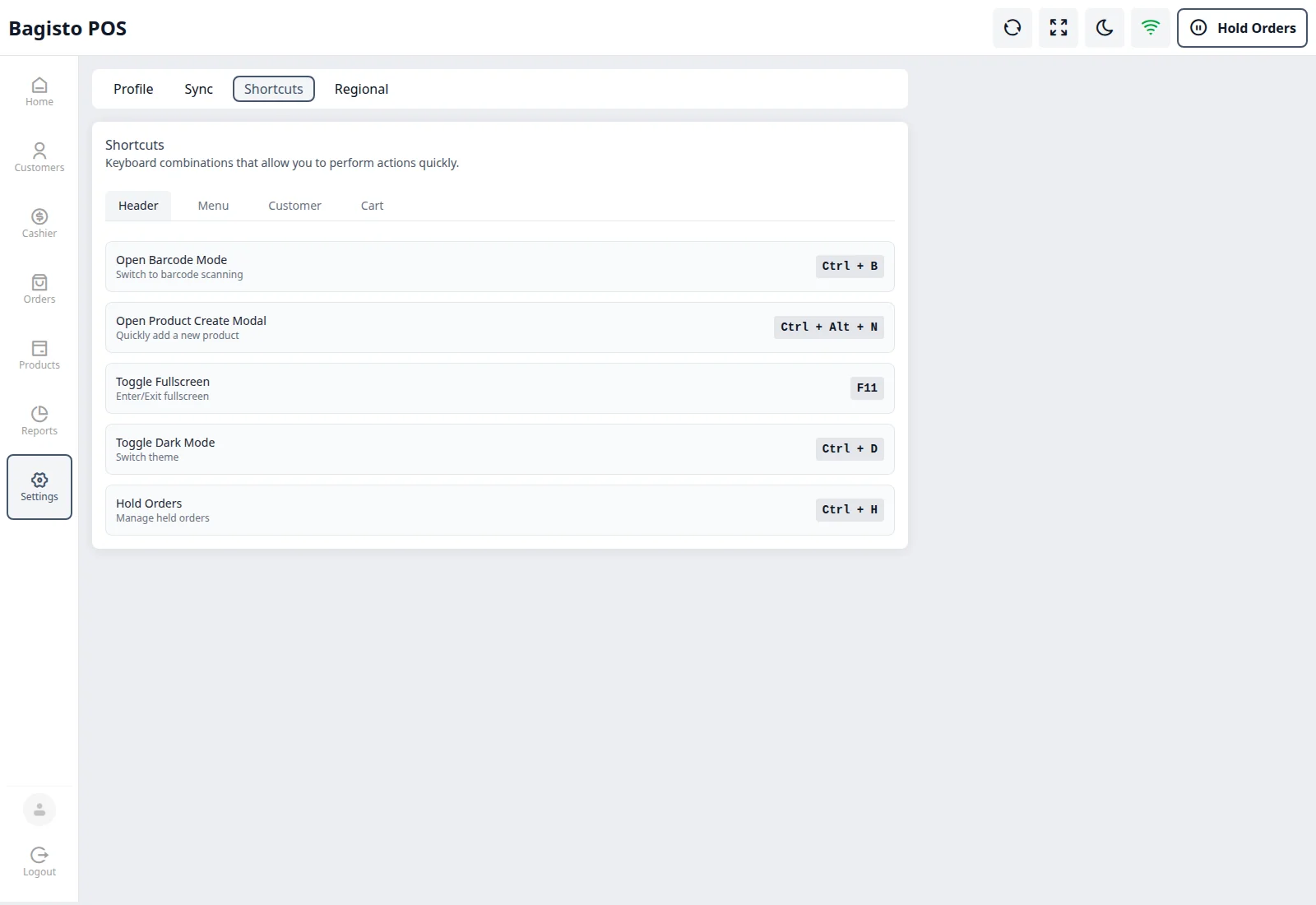This screenshot has width=1316, height=905.
Task: Show the Cart shortcuts sub-tab
Action: [372, 206]
